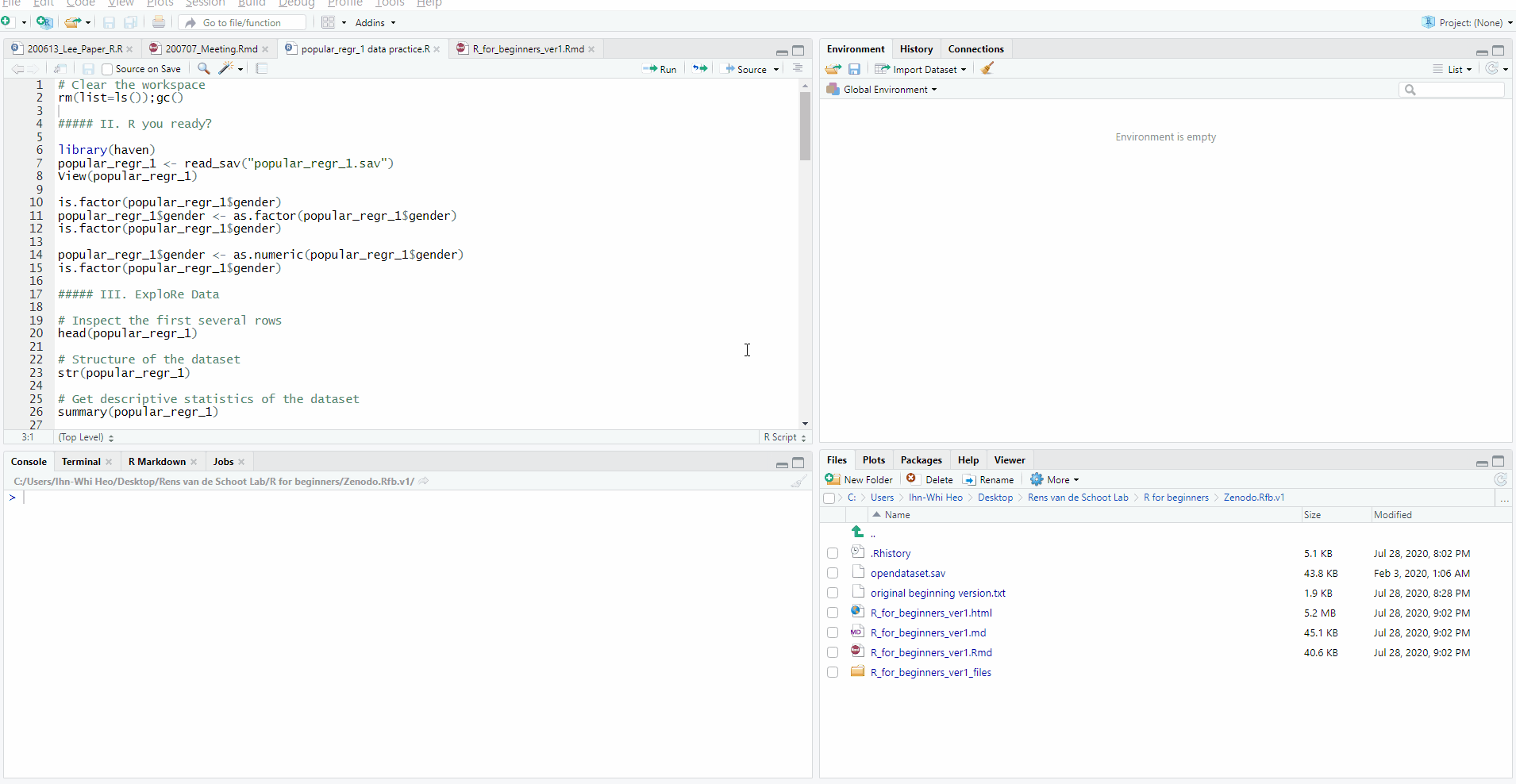The image size is (1516, 784).
Task: Enable the Source on Save checkbox
Action: tap(107, 70)
